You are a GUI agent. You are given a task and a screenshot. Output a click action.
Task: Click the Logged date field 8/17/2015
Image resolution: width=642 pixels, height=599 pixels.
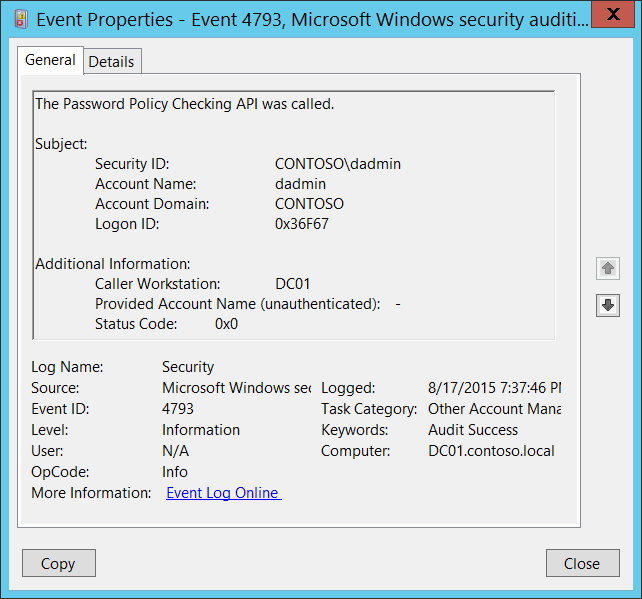[494, 388]
